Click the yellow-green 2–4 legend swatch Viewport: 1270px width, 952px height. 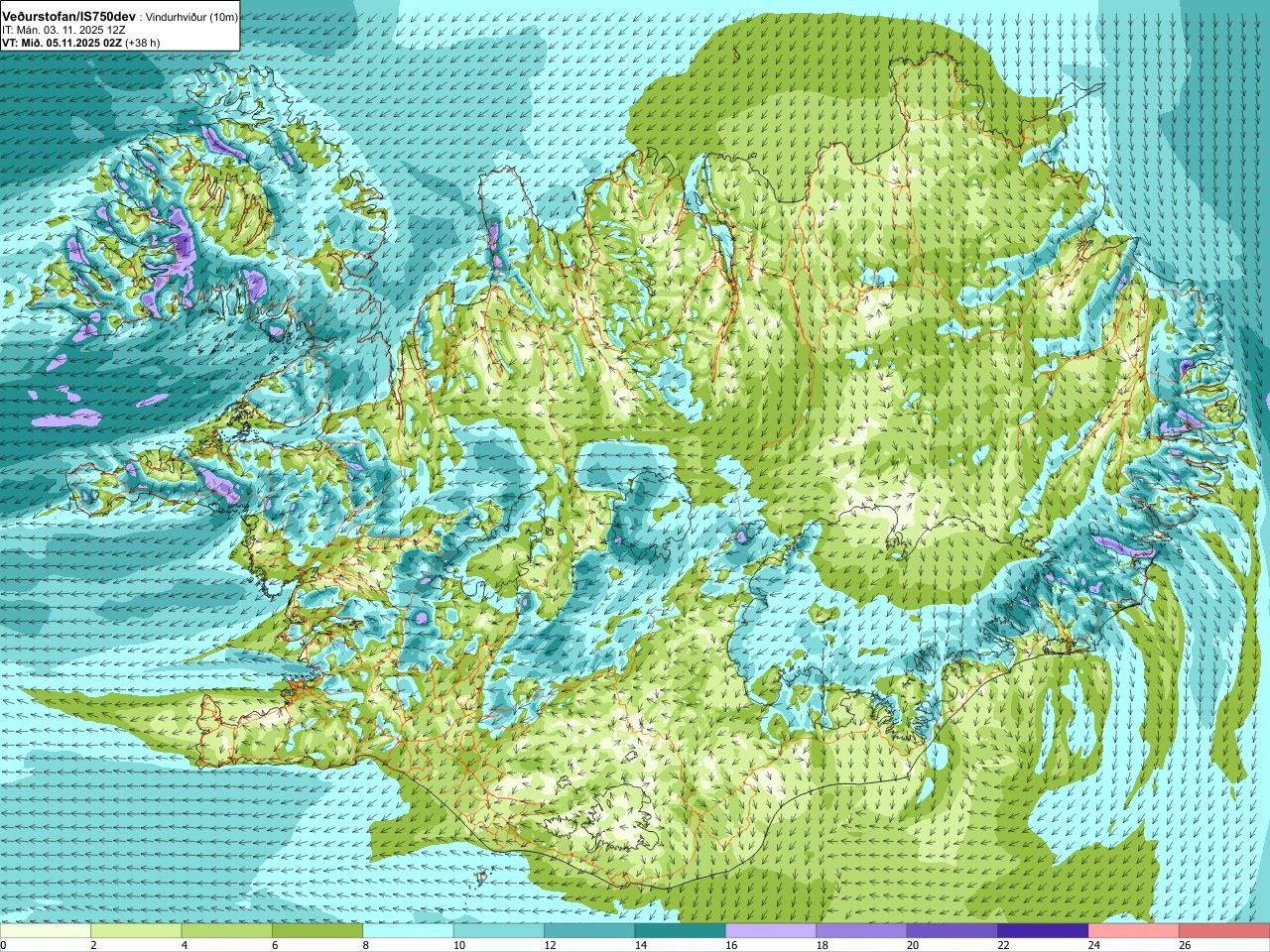136,930
